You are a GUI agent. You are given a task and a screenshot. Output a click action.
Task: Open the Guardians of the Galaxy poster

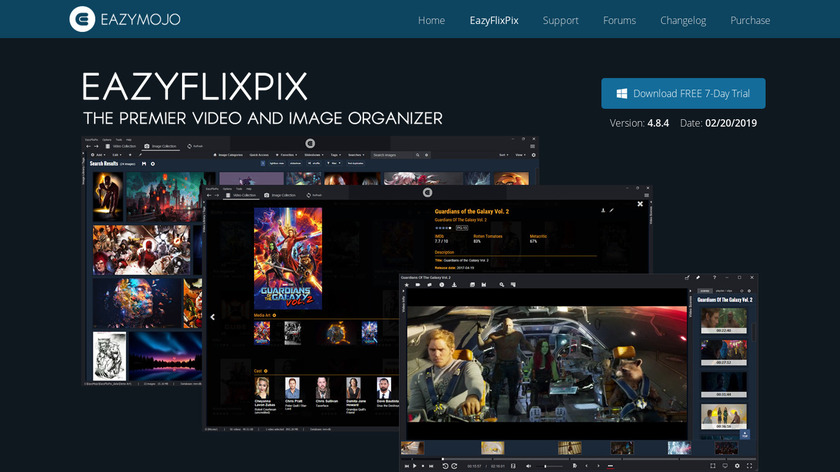pyautogui.click(x=288, y=258)
